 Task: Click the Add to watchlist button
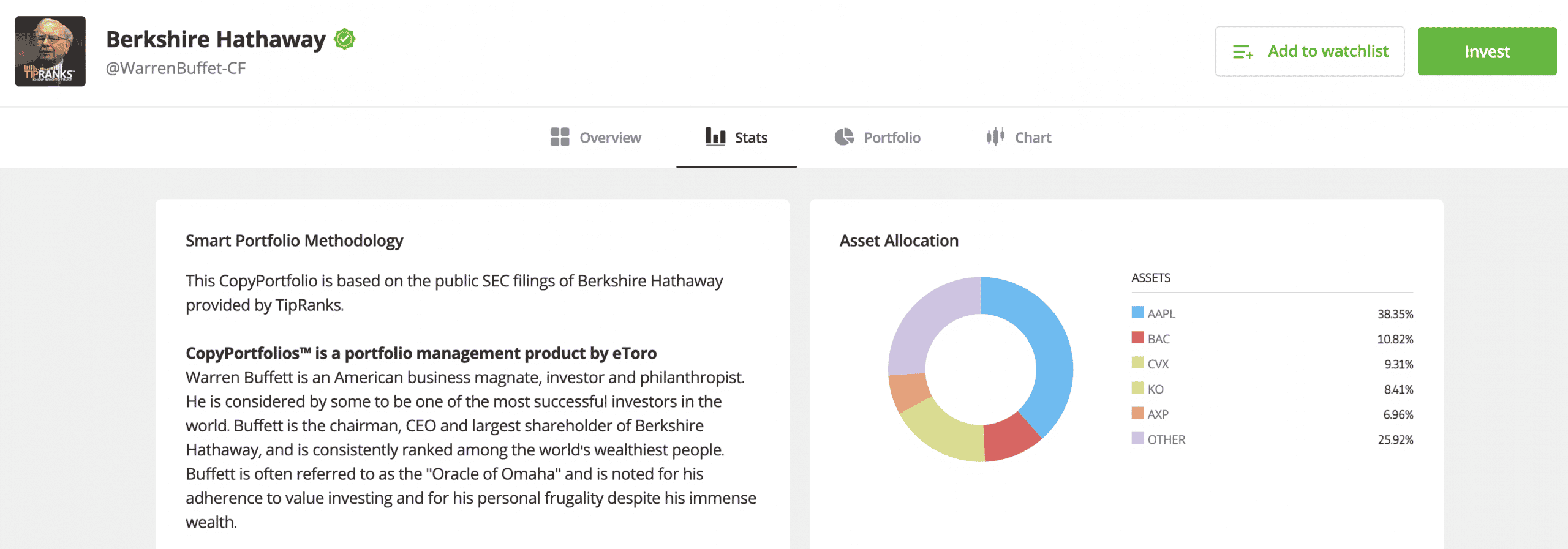(x=1310, y=51)
